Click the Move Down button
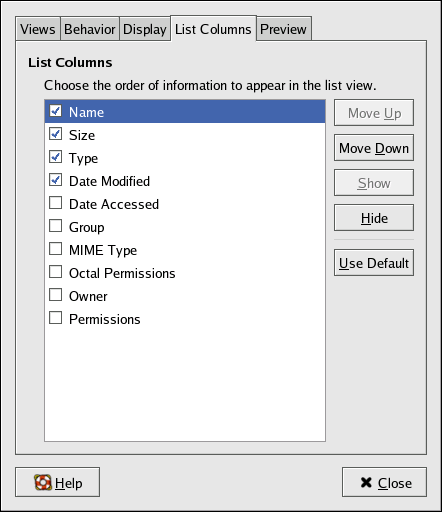The height and width of the screenshot is (512, 442). (x=374, y=148)
